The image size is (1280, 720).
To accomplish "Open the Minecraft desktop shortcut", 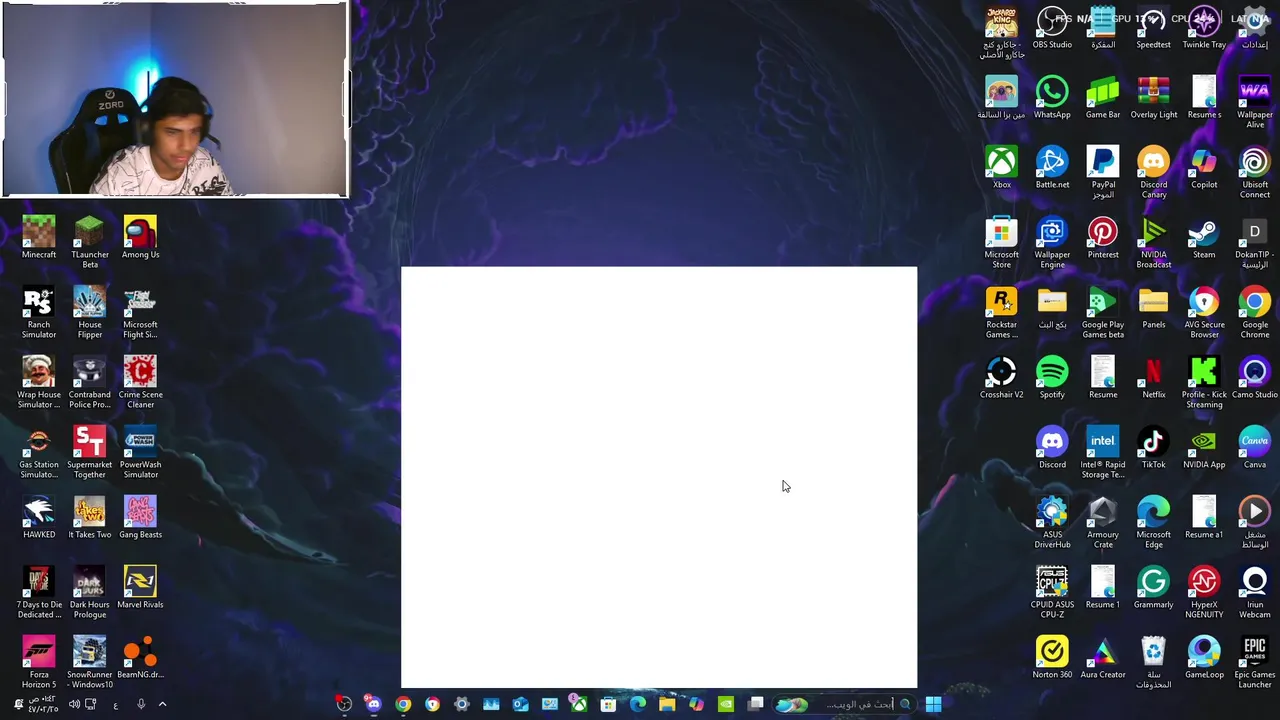I will 39,238.
